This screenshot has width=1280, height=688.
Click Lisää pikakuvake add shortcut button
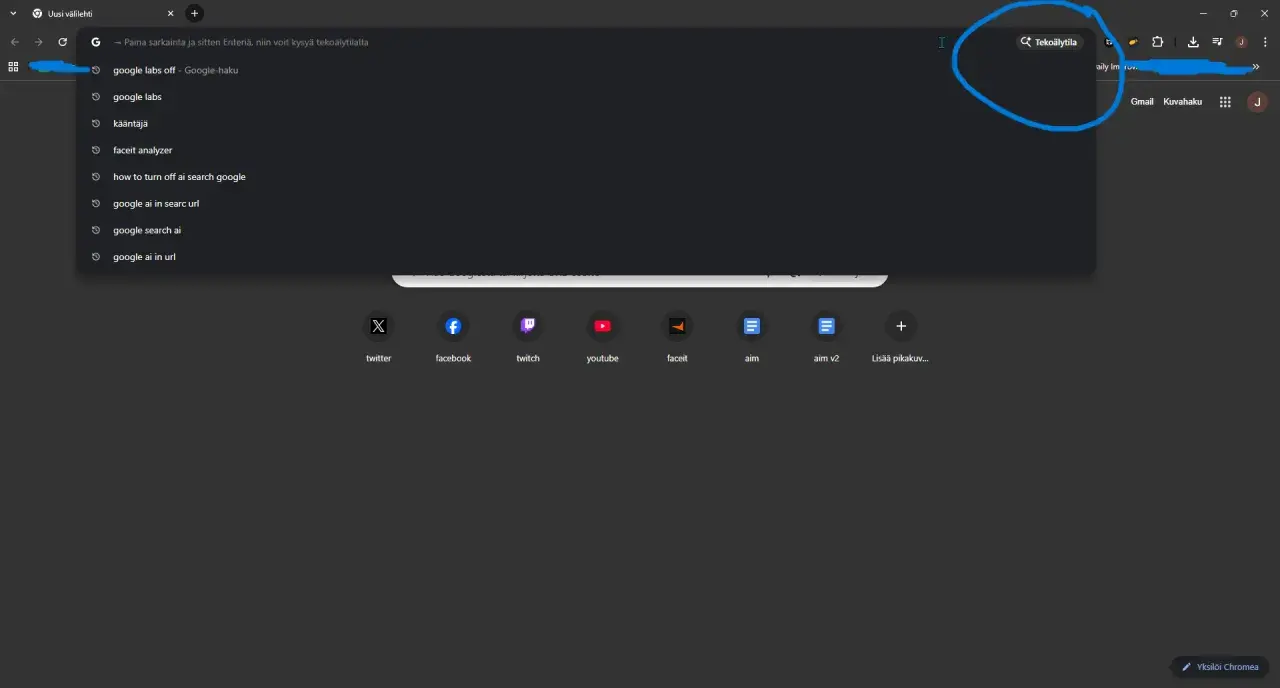900,337
